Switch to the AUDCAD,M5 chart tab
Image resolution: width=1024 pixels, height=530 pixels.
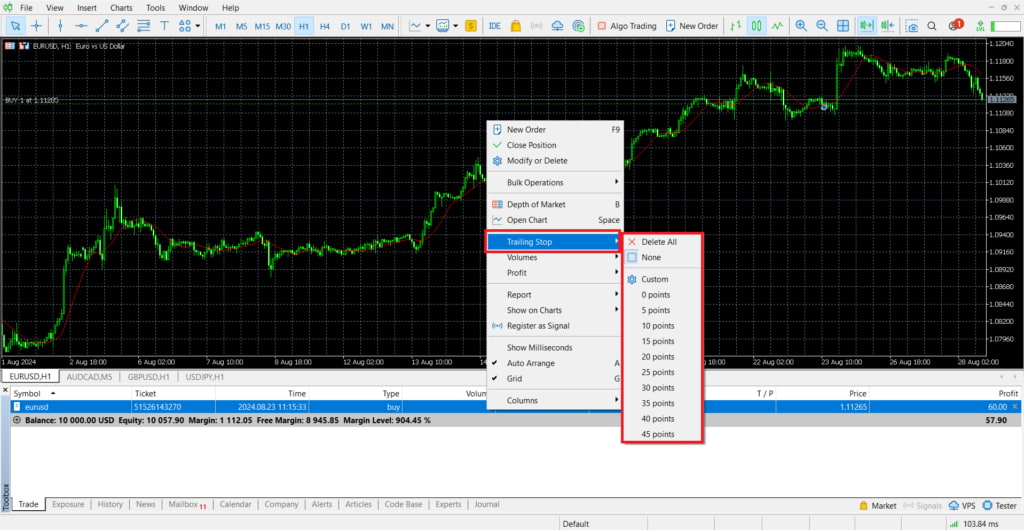[89, 377]
